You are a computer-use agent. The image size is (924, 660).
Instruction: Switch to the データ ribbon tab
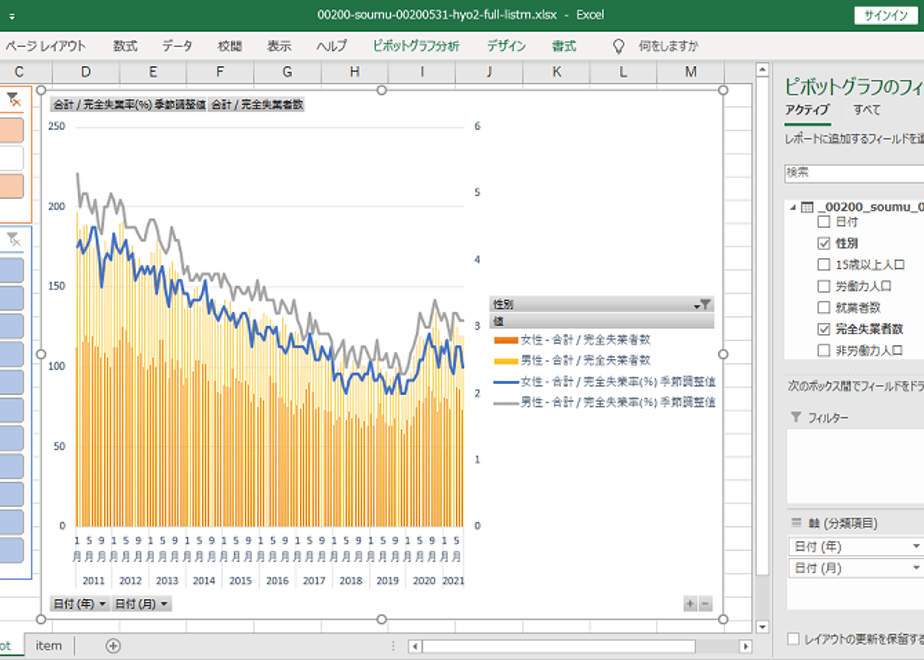177,46
